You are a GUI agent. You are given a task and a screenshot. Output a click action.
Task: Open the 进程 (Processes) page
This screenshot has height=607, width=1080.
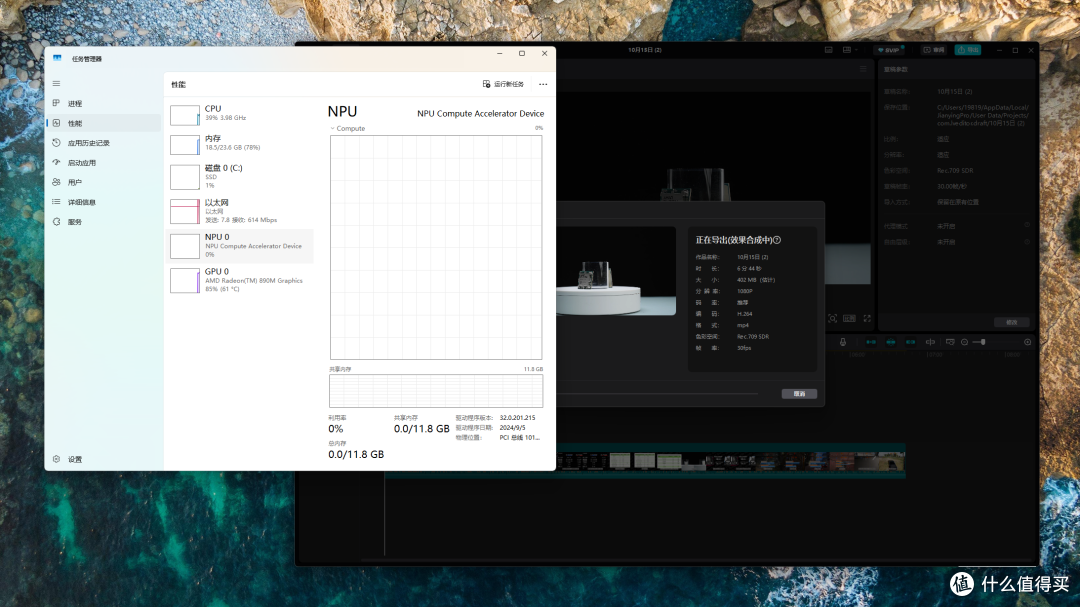click(75, 103)
